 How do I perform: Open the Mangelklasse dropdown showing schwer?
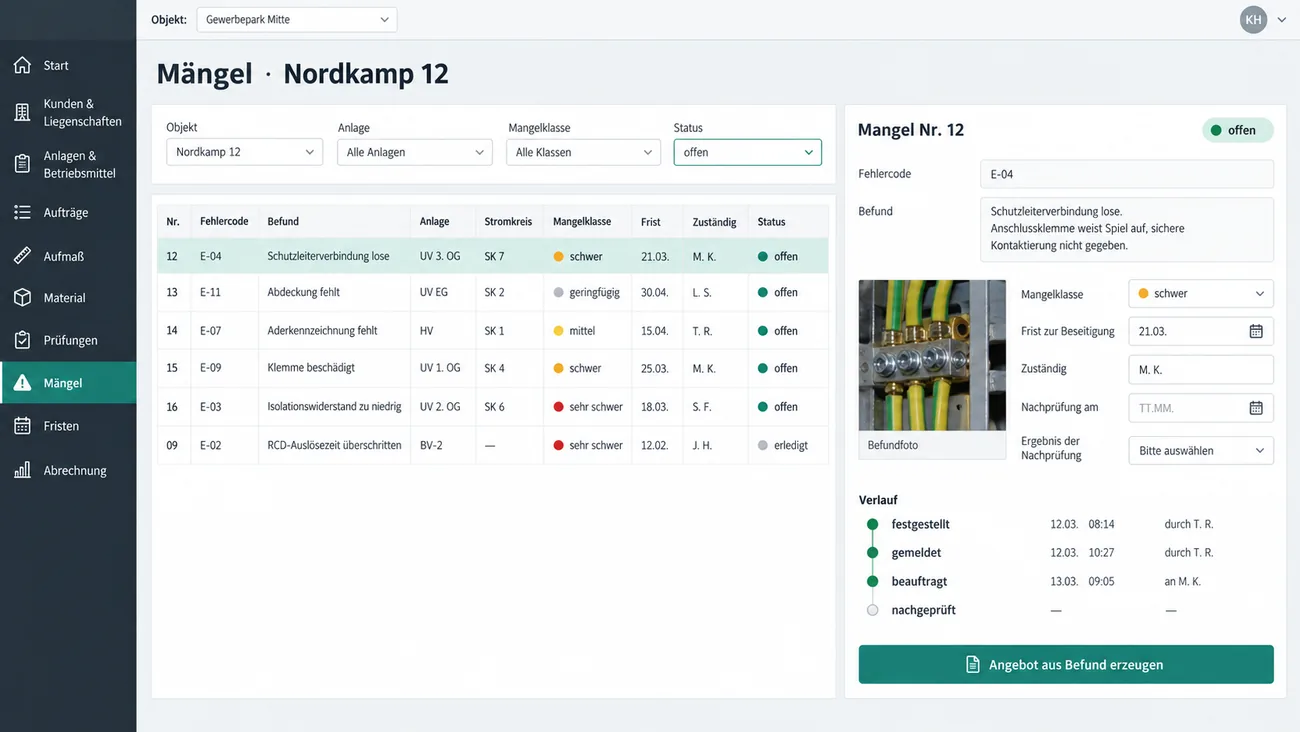pos(1201,294)
